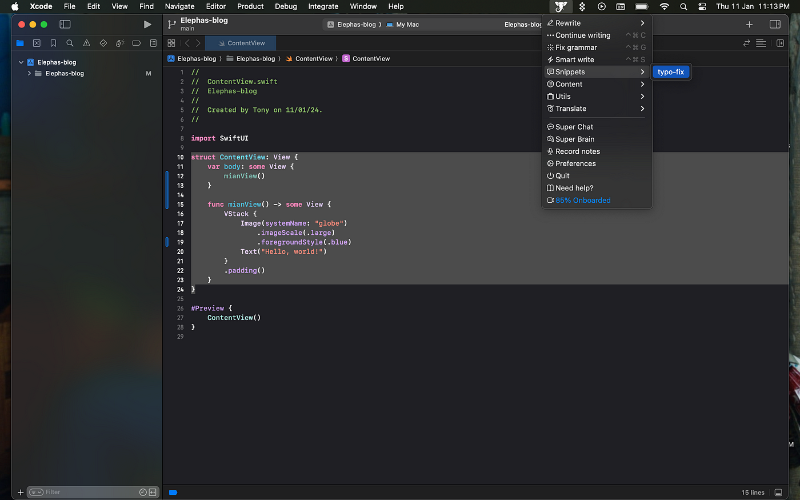The height and width of the screenshot is (500, 800).
Task: Click the Elephas icon in the menu bar
Action: [561, 6]
